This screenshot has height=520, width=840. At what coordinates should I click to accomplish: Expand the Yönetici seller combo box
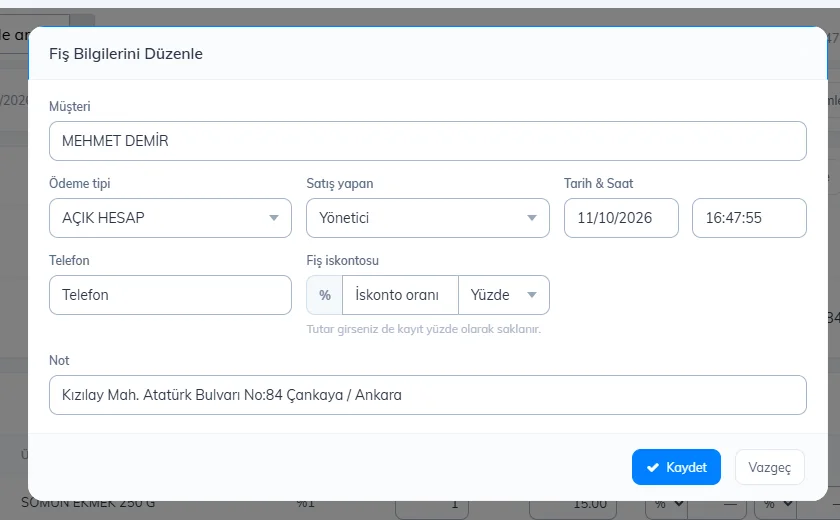pyautogui.click(x=428, y=218)
